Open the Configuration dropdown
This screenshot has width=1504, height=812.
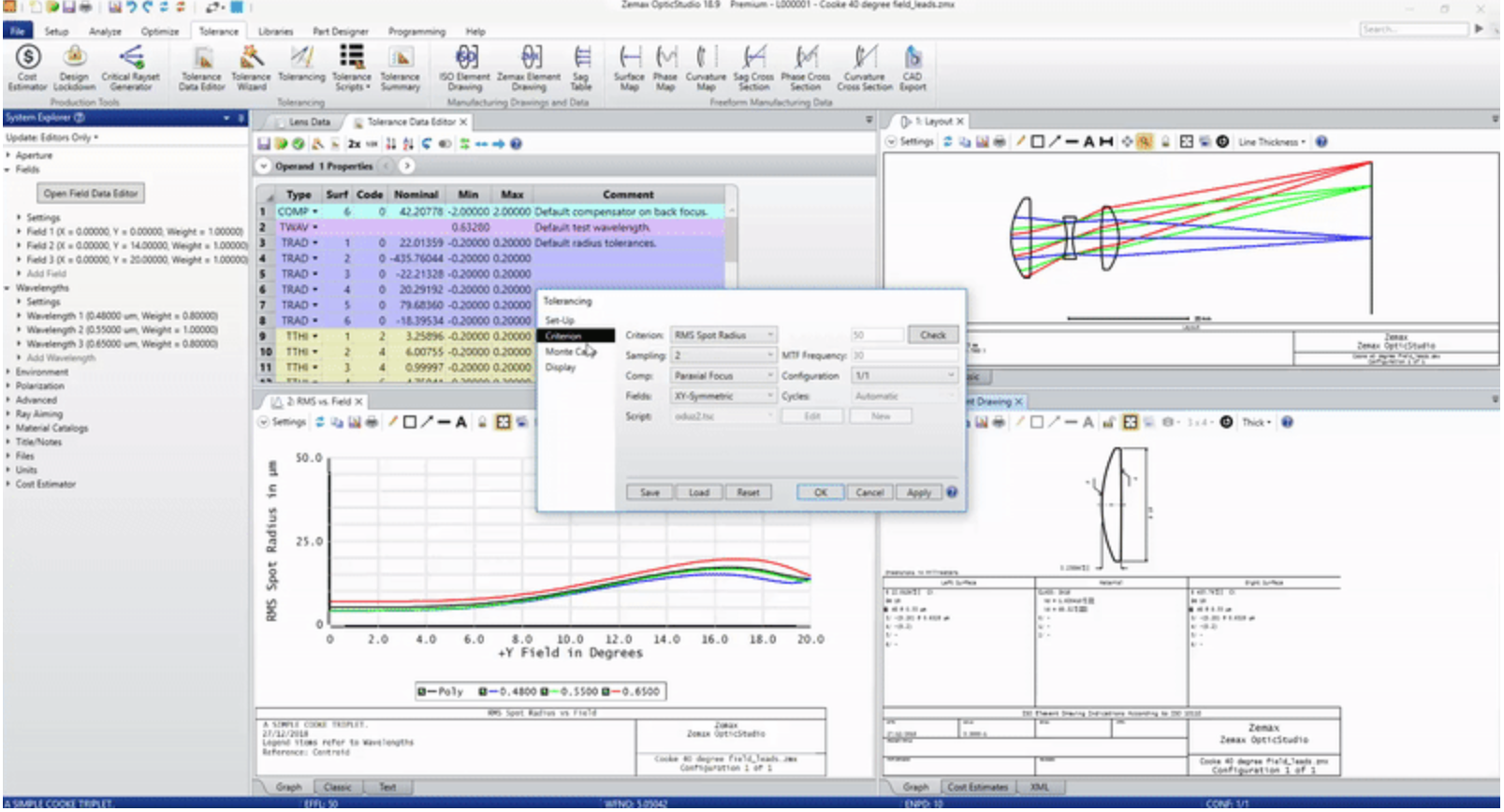[x=904, y=376]
